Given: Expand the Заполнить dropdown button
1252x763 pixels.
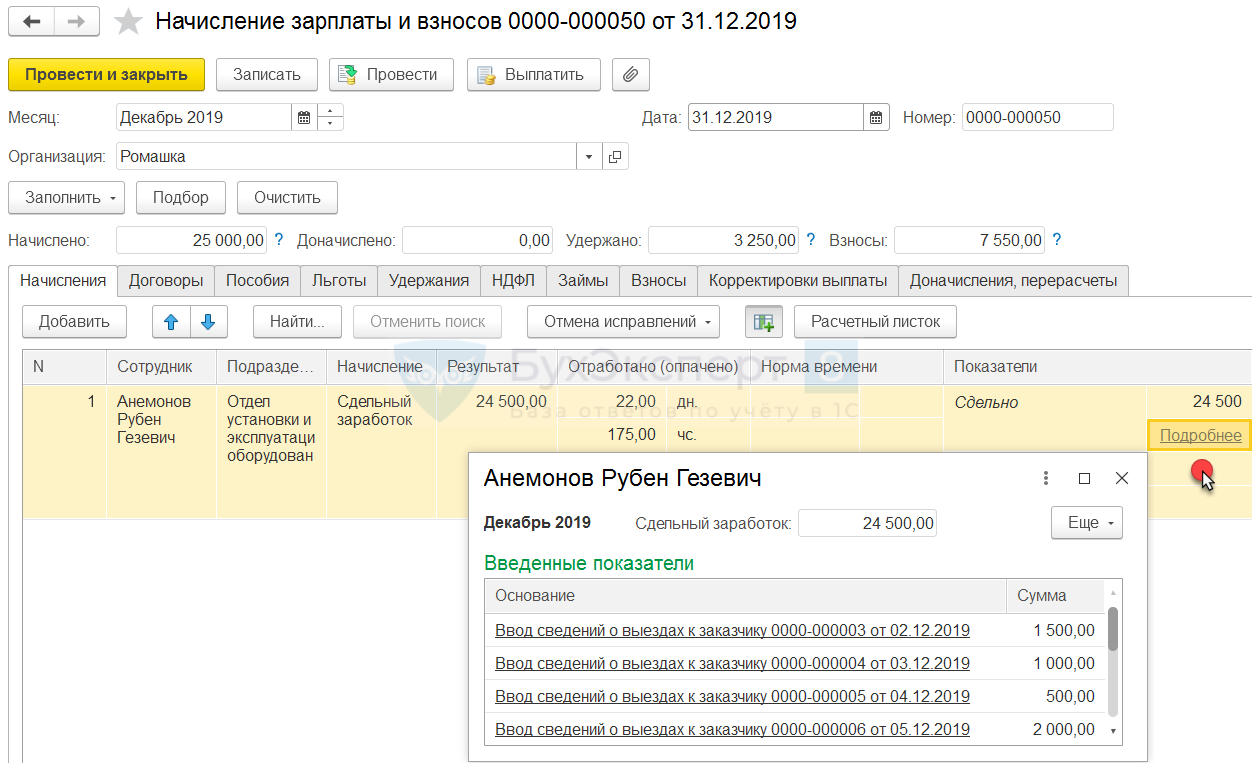Looking at the screenshot, I should [65, 198].
